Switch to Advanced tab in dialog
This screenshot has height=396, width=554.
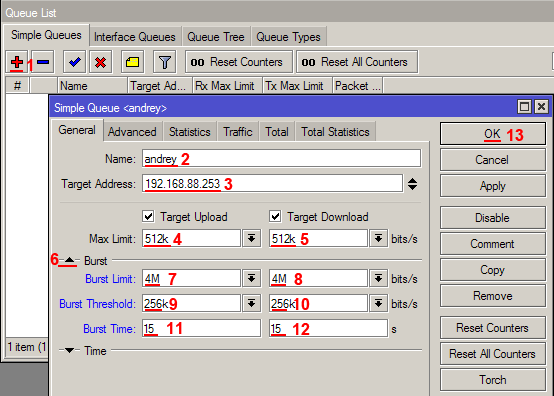(x=132, y=132)
